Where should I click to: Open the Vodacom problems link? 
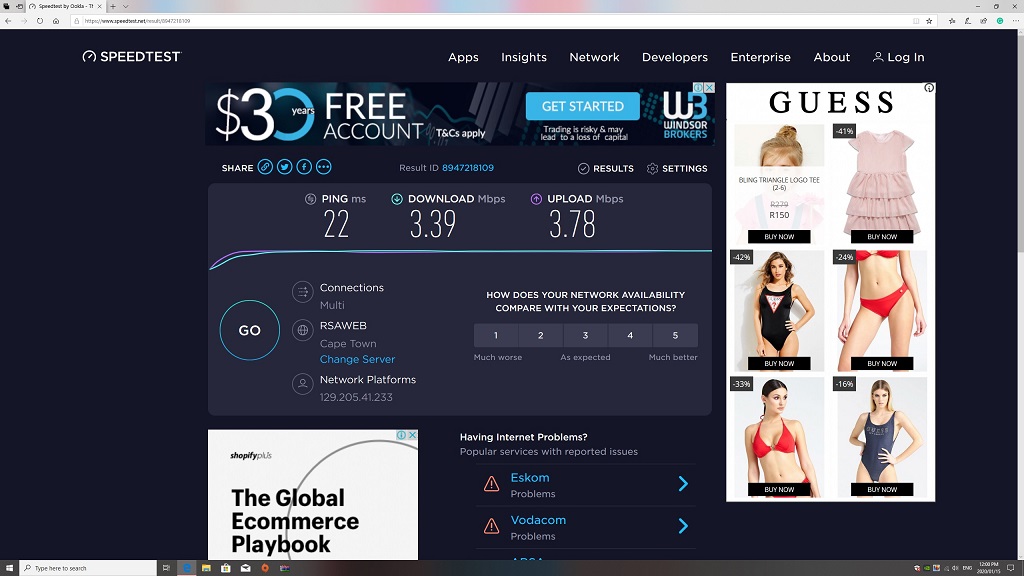point(538,520)
